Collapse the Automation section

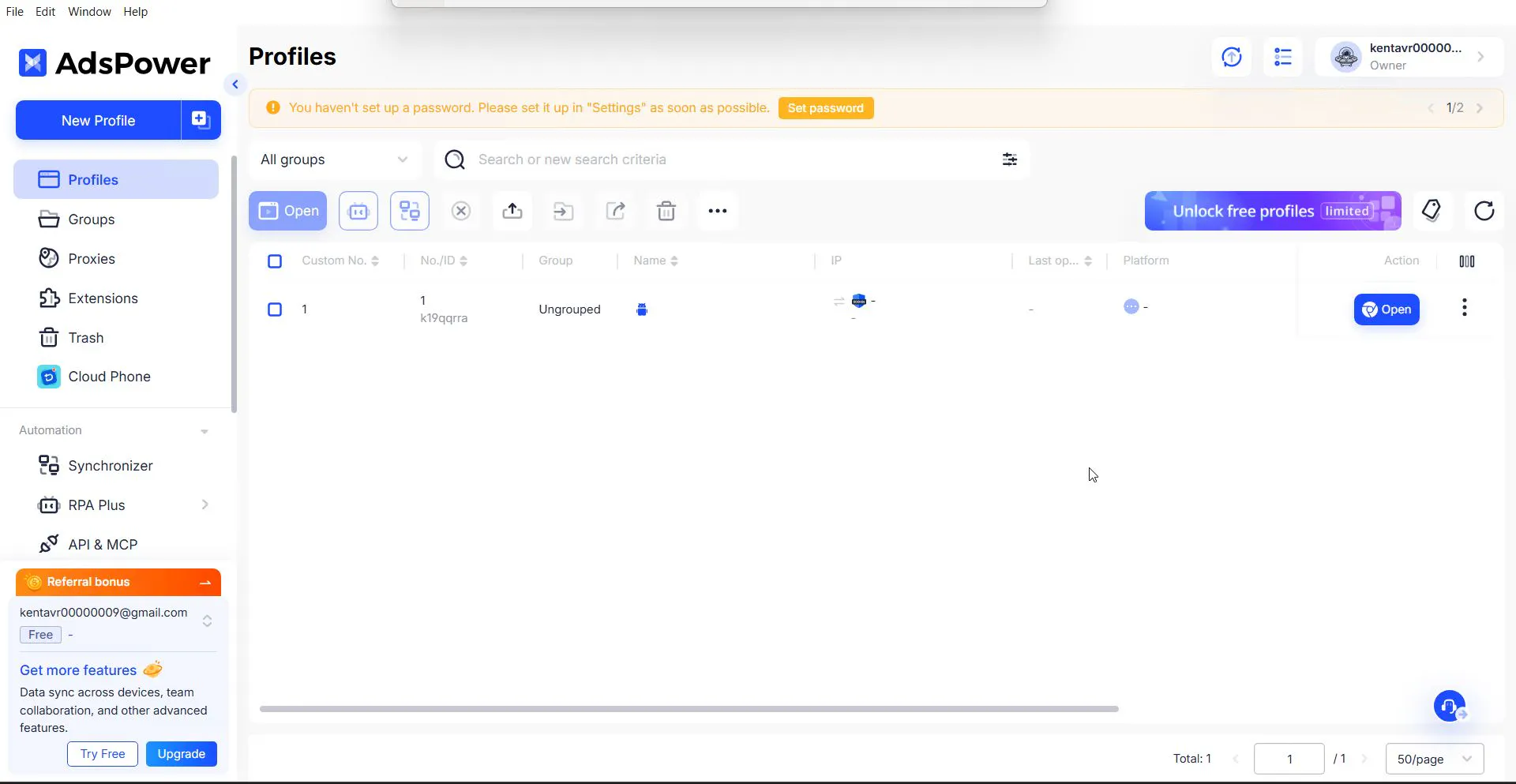(x=205, y=431)
